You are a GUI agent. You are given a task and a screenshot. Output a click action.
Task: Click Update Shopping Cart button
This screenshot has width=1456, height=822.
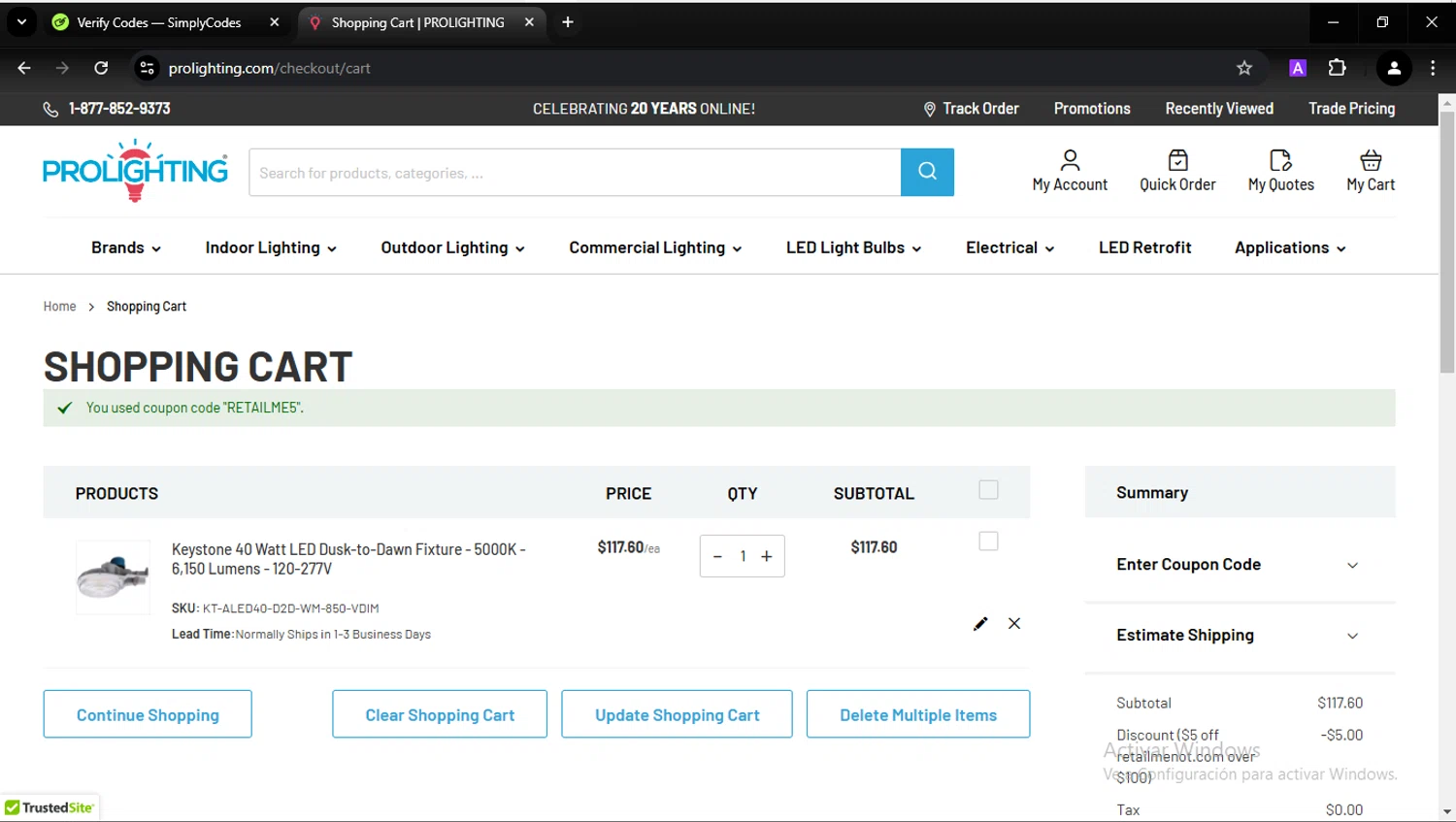pos(677,714)
